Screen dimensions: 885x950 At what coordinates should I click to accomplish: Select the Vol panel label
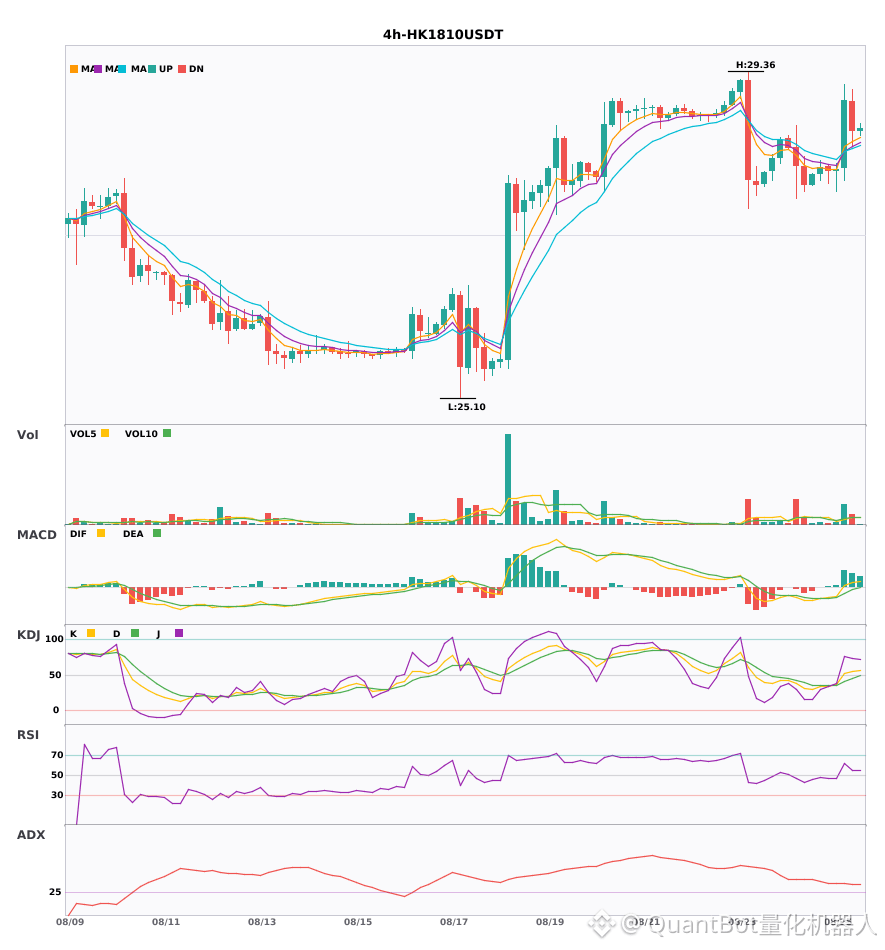27,435
